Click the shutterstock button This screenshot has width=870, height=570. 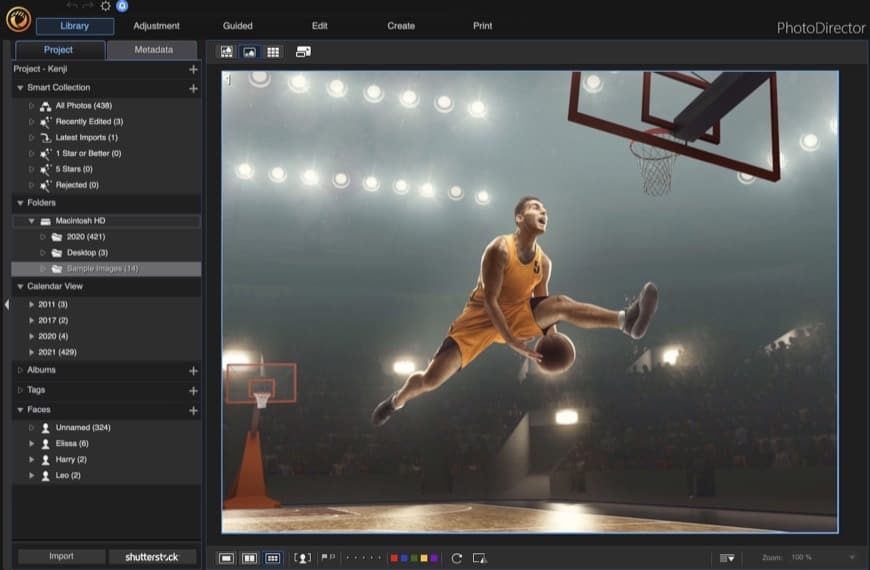pyautogui.click(x=152, y=557)
